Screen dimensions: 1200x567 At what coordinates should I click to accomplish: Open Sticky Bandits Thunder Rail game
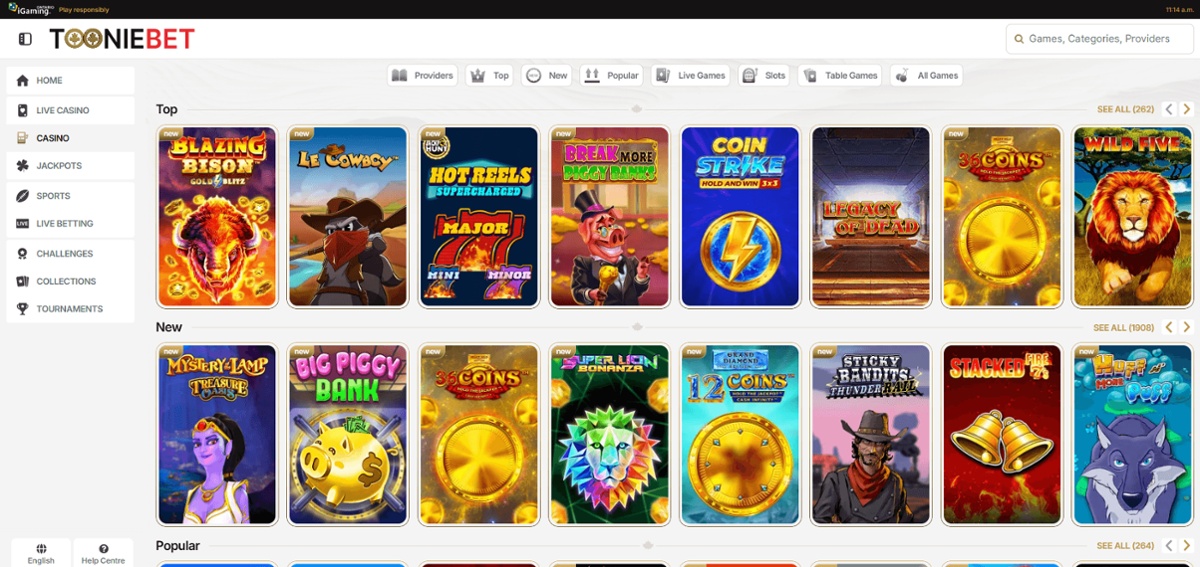point(871,435)
